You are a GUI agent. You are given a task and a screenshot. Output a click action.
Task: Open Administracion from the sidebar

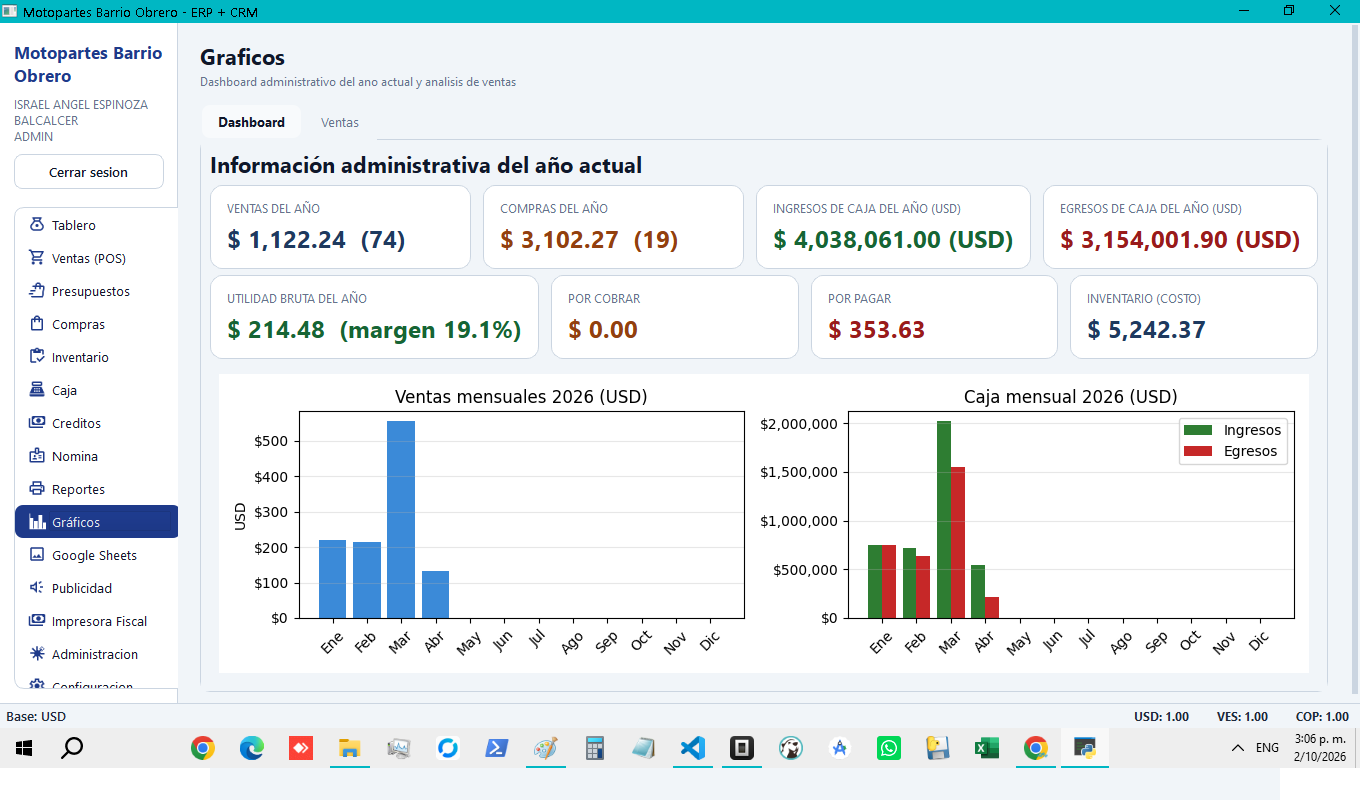[97, 654]
